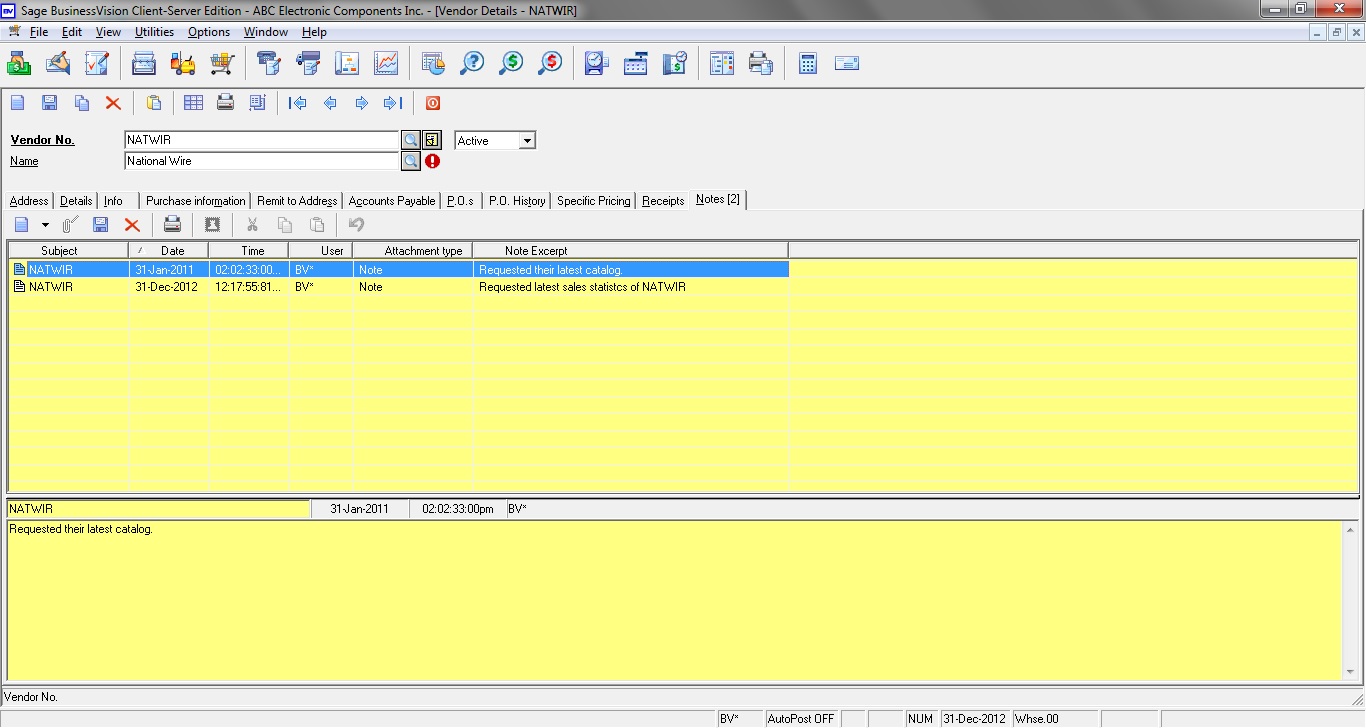Image resolution: width=1366 pixels, height=728 pixels.
Task: Switch to the Accounts Payable tab
Action: [x=392, y=201]
